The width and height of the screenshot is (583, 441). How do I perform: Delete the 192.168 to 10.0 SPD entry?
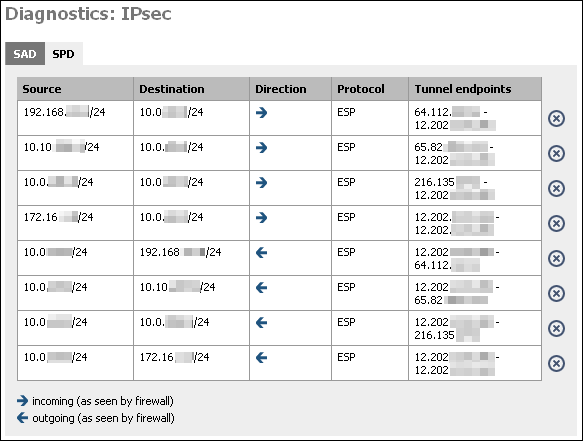[556, 119]
